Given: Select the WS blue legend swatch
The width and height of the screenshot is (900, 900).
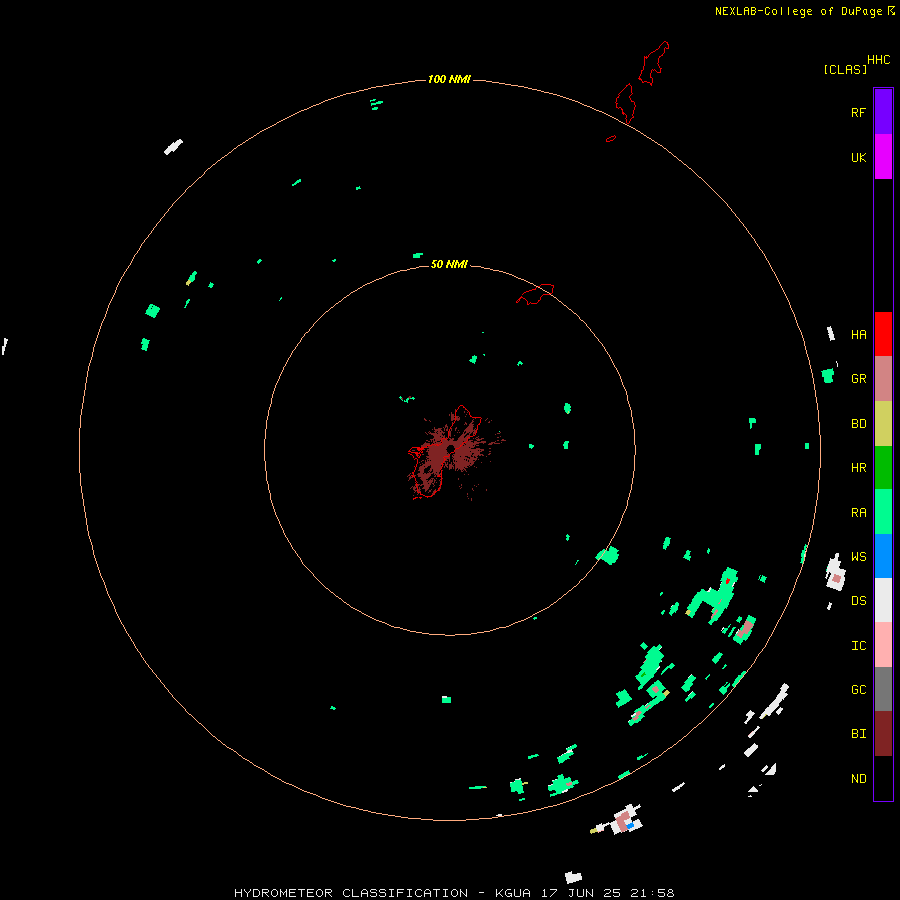Looking at the screenshot, I should (x=883, y=556).
